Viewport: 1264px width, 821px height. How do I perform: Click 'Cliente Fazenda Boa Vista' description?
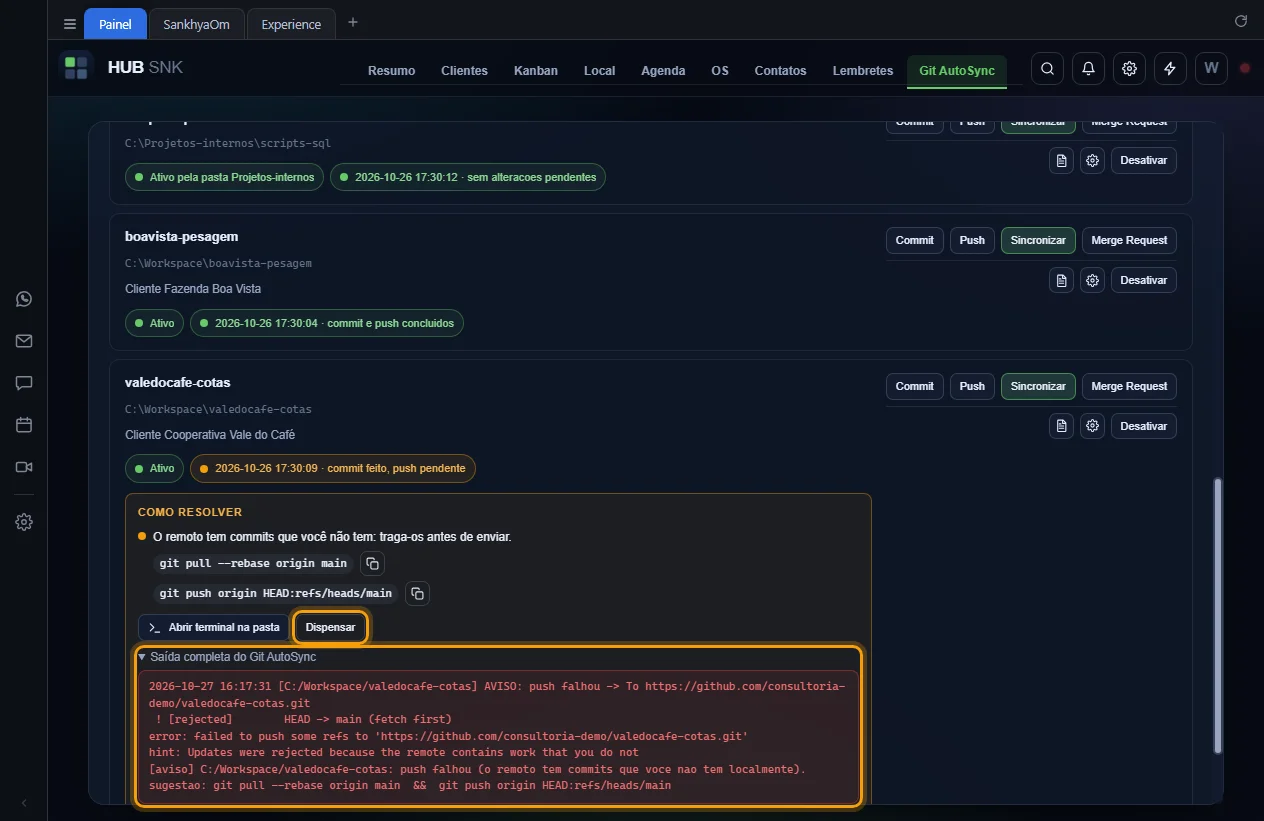pos(193,289)
